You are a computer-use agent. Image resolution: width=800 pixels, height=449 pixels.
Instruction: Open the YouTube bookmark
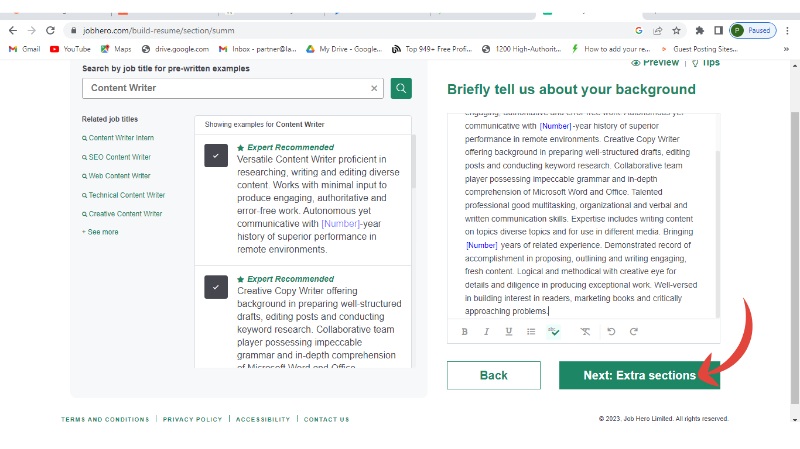pos(70,48)
